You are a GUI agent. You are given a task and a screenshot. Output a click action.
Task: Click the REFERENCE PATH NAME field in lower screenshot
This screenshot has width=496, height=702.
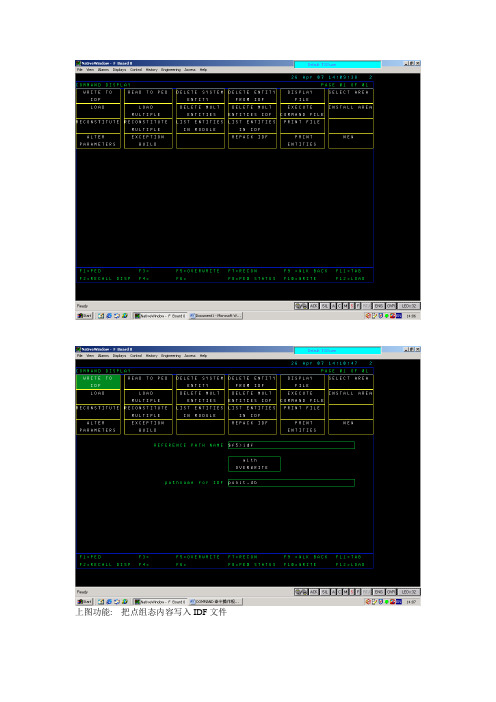coord(291,445)
